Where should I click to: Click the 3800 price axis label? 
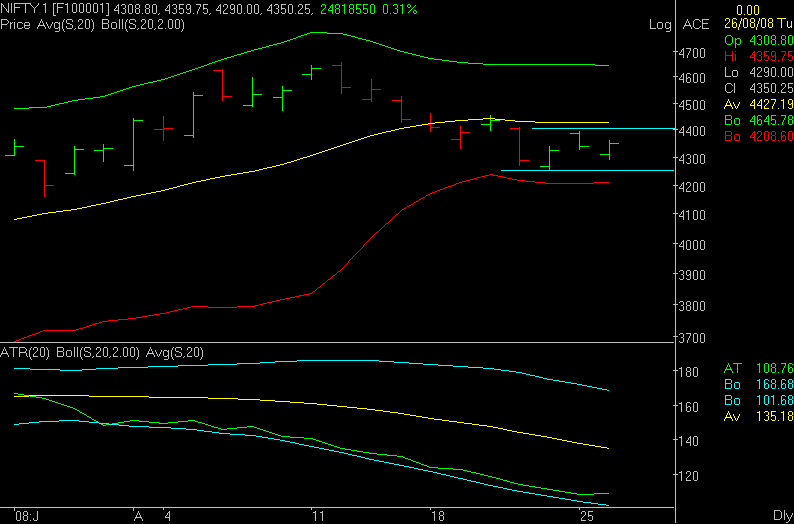(693, 306)
